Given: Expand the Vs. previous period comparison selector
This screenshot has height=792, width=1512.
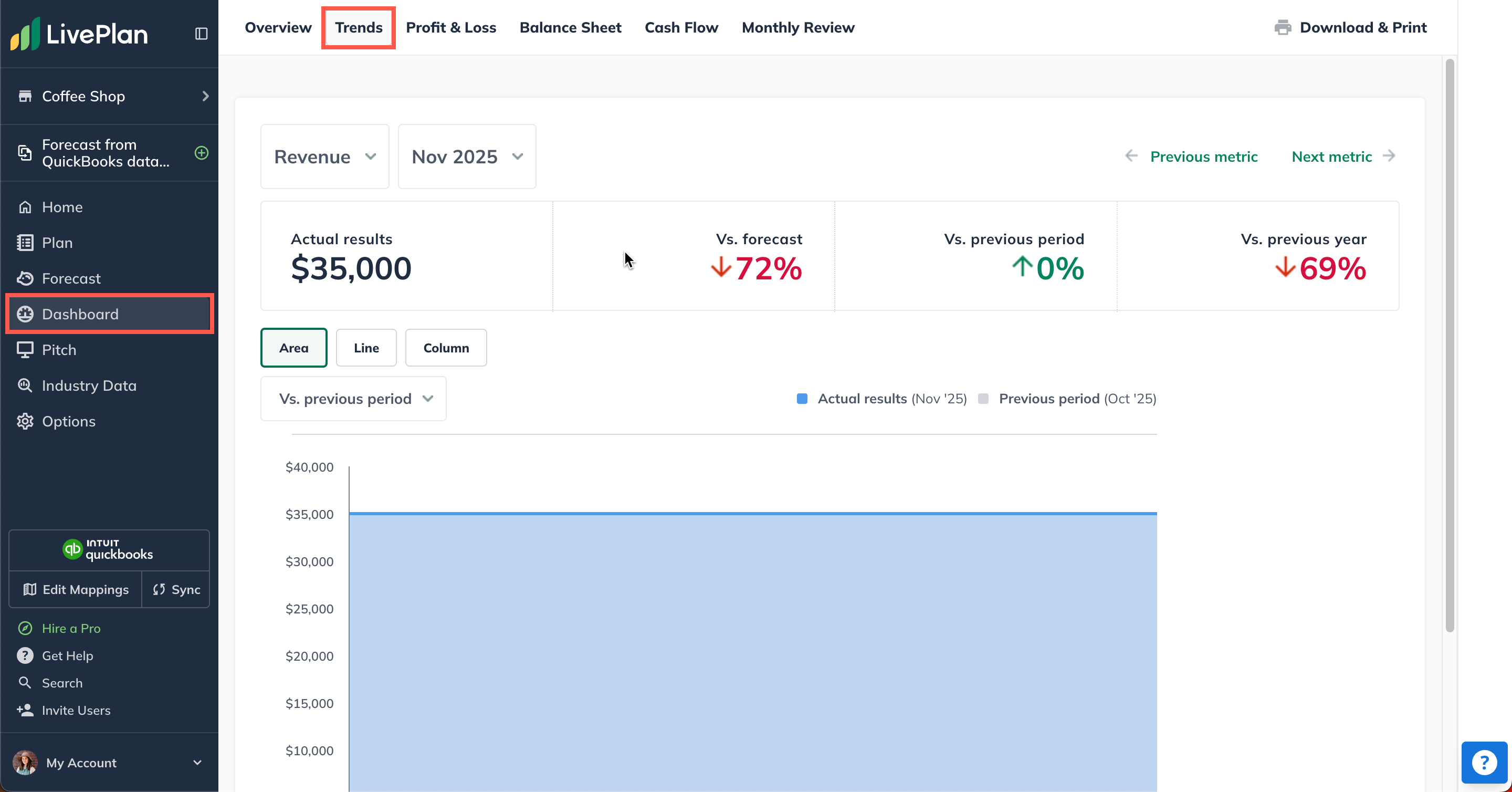Looking at the screenshot, I should pyautogui.click(x=353, y=398).
